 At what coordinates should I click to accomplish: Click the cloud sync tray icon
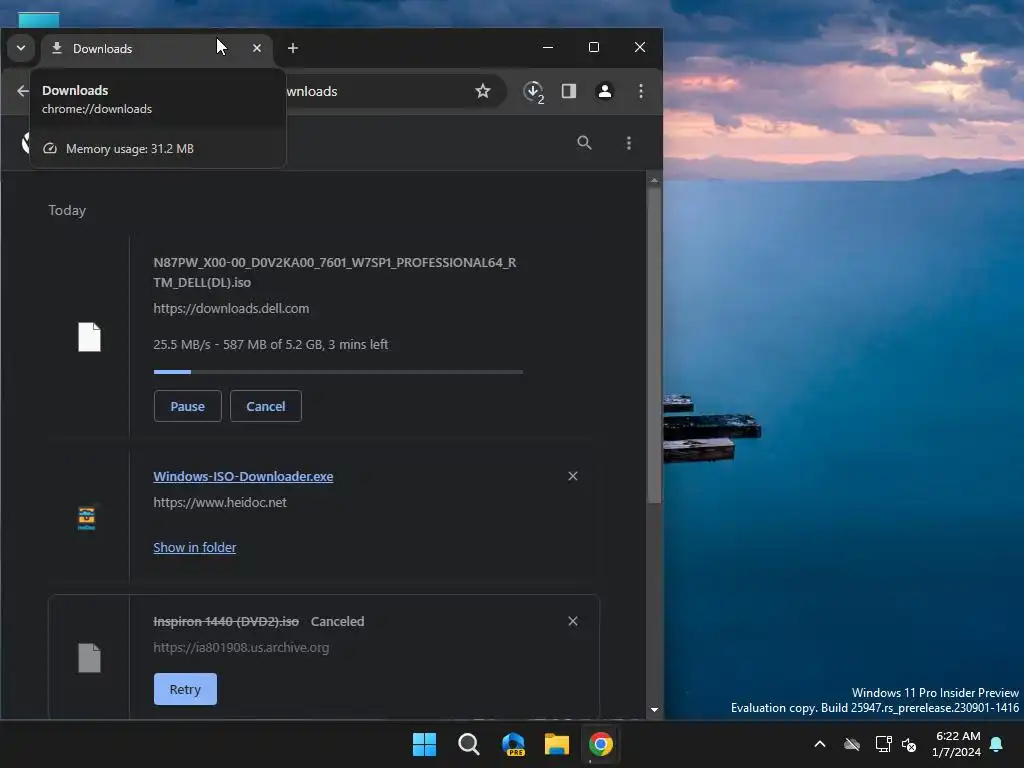852,744
